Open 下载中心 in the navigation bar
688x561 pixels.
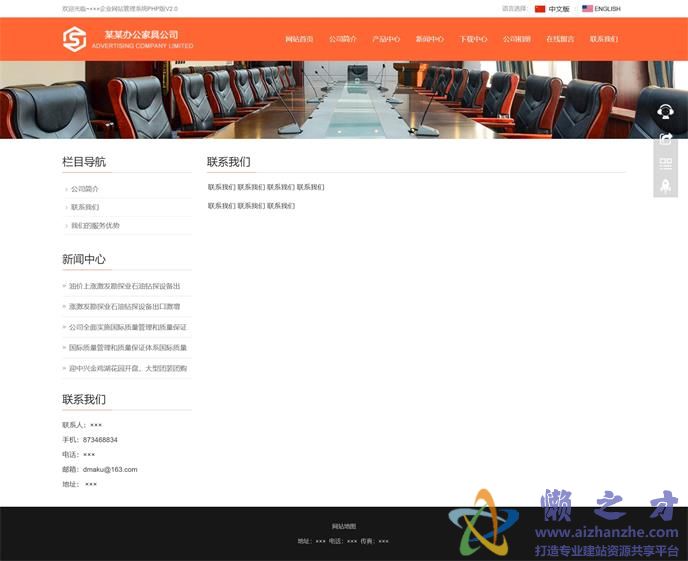tap(473, 40)
